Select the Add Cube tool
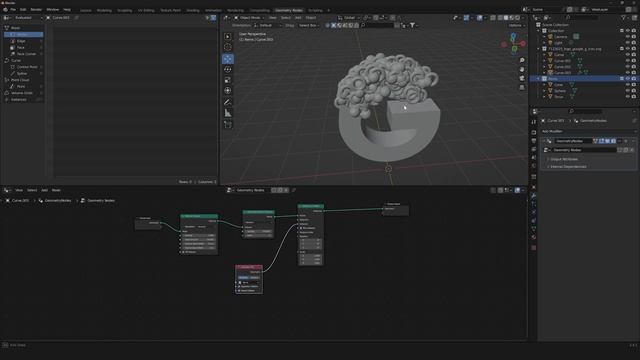 tap(228, 124)
